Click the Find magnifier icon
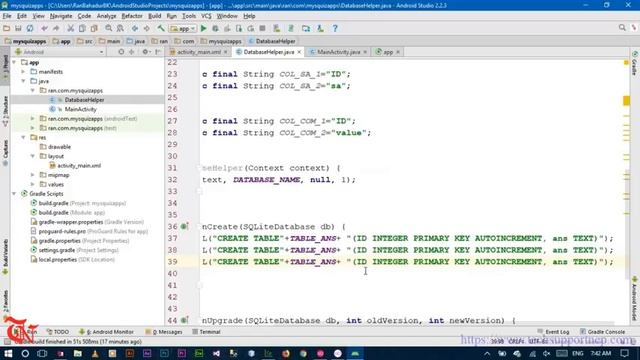The image size is (640, 360). (x=109, y=28)
